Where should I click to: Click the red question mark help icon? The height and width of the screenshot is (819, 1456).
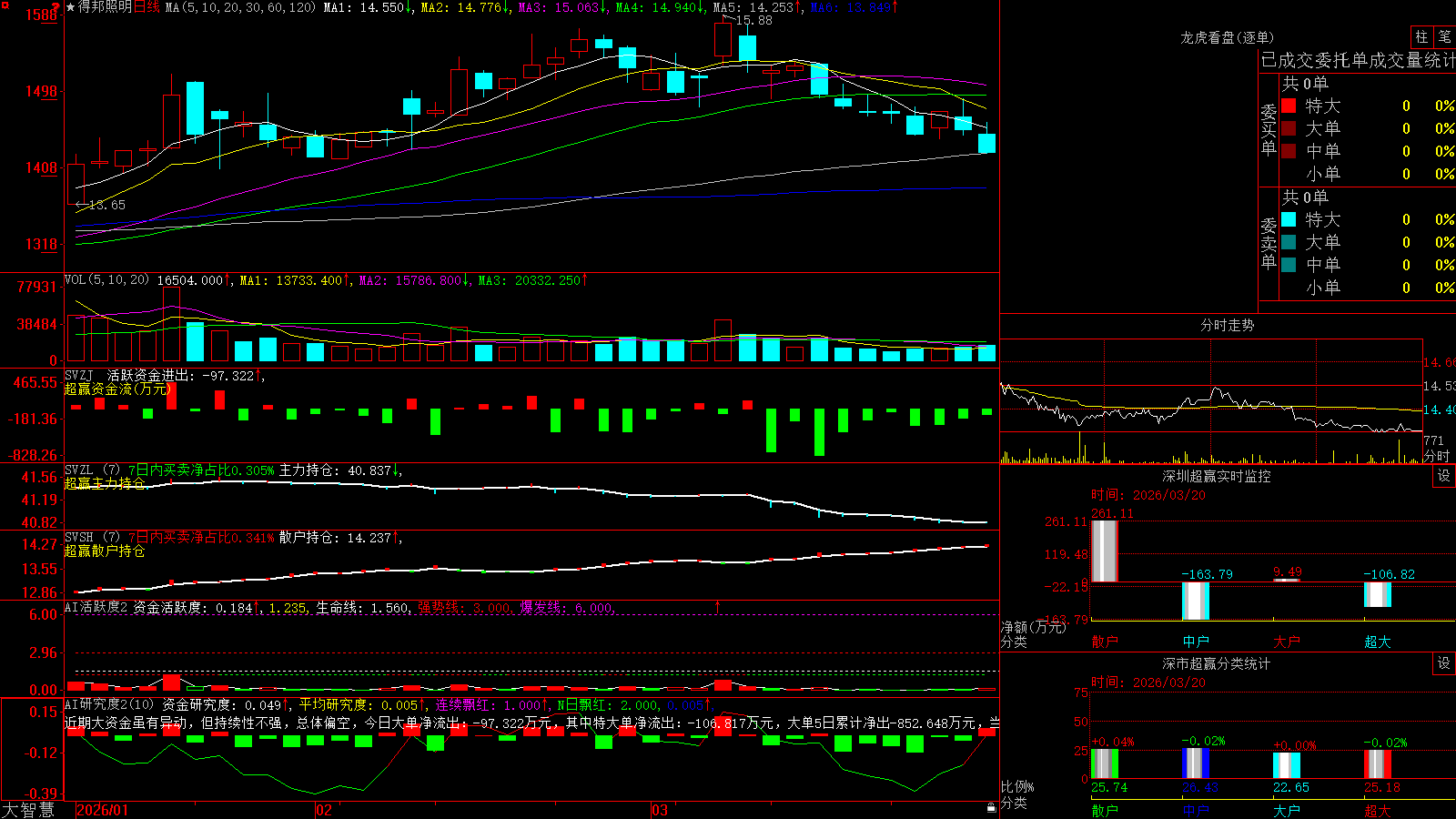(56, 7)
